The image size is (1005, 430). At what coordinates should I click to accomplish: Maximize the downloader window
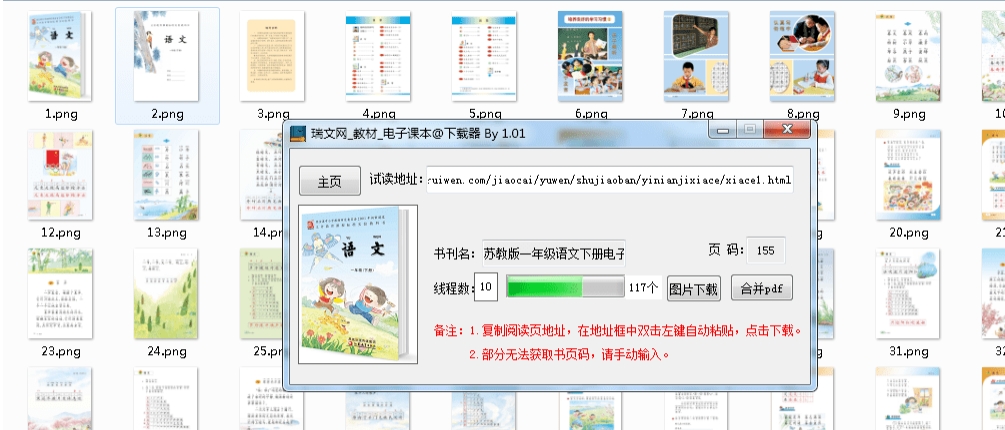point(749,130)
